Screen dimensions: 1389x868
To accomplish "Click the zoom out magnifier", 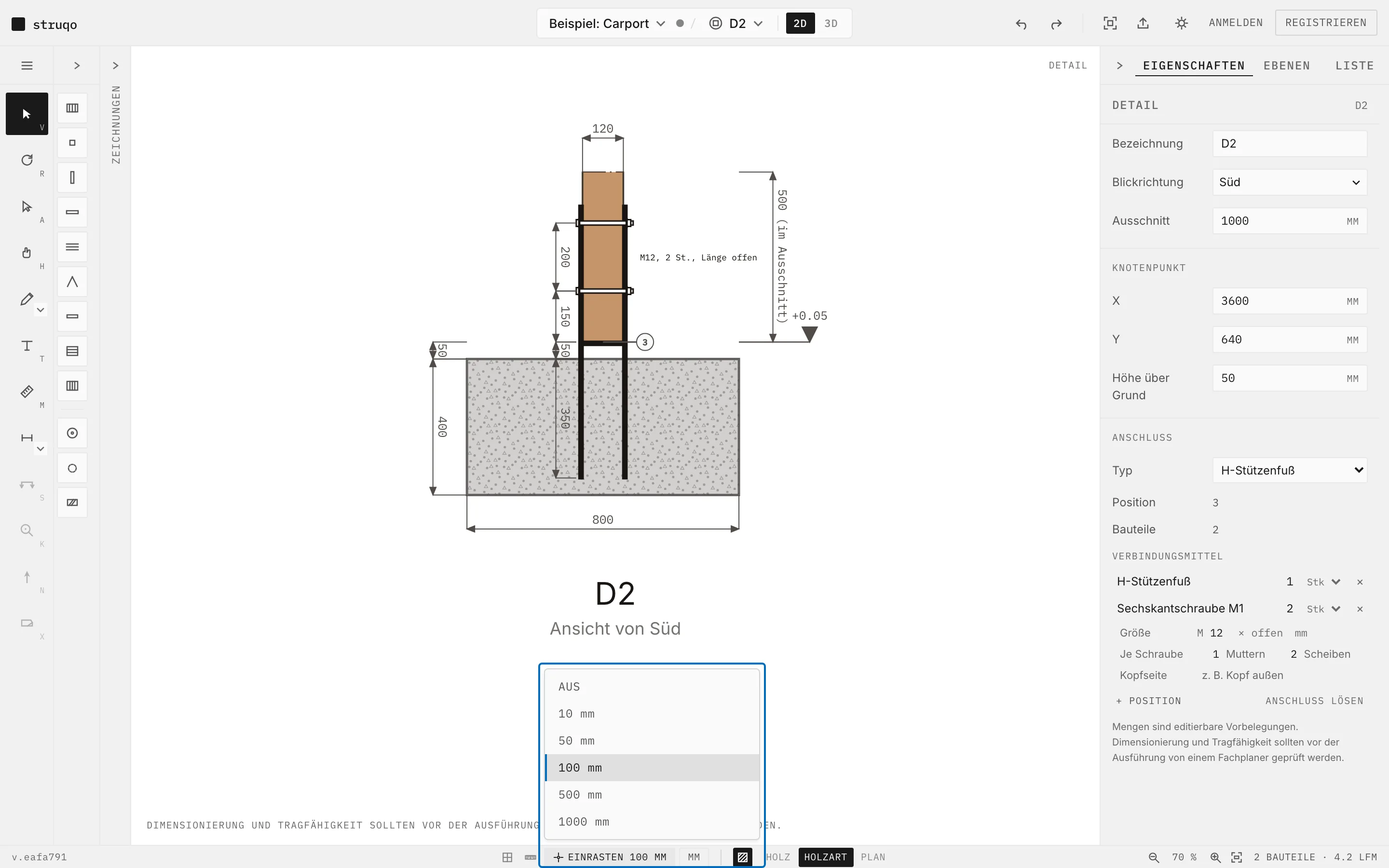I will tap(1154, 857).
